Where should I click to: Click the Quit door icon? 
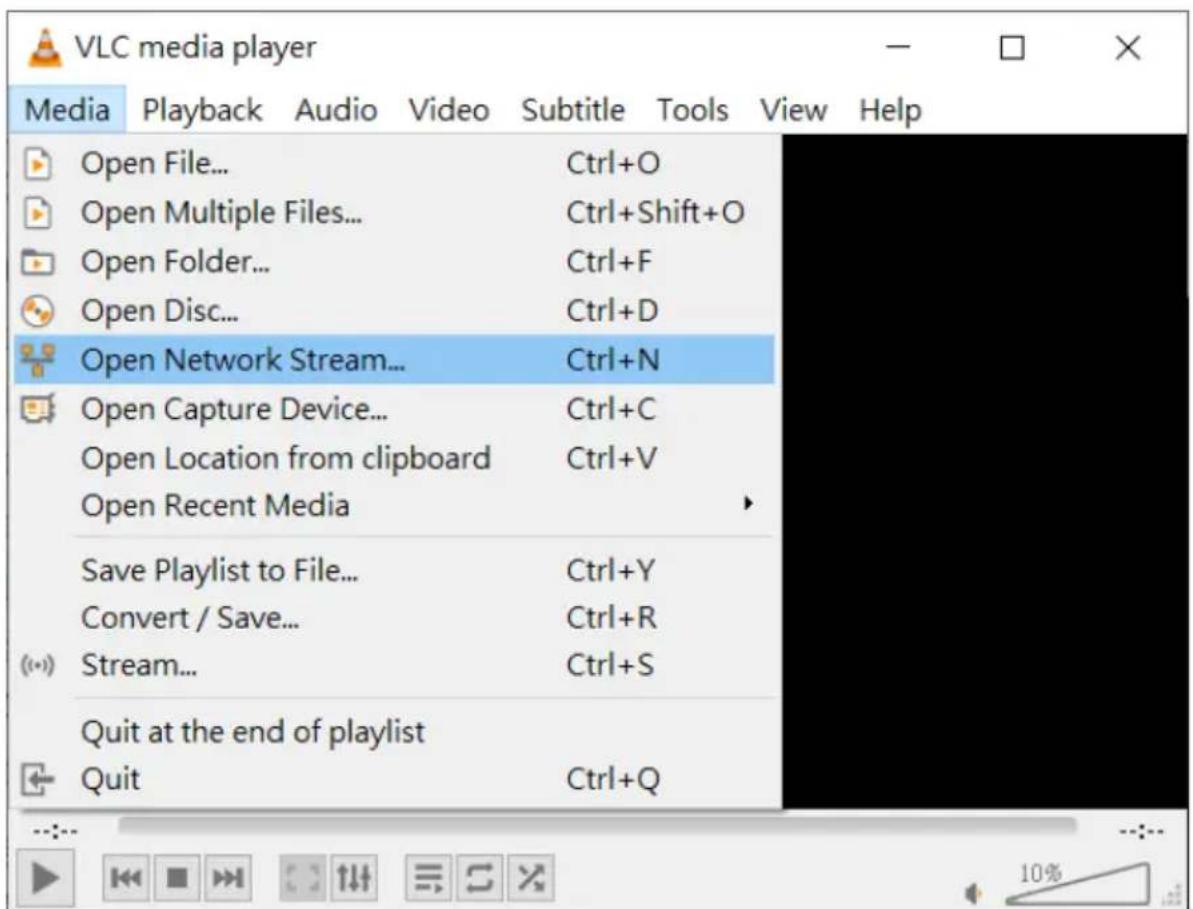click(38, 780)
